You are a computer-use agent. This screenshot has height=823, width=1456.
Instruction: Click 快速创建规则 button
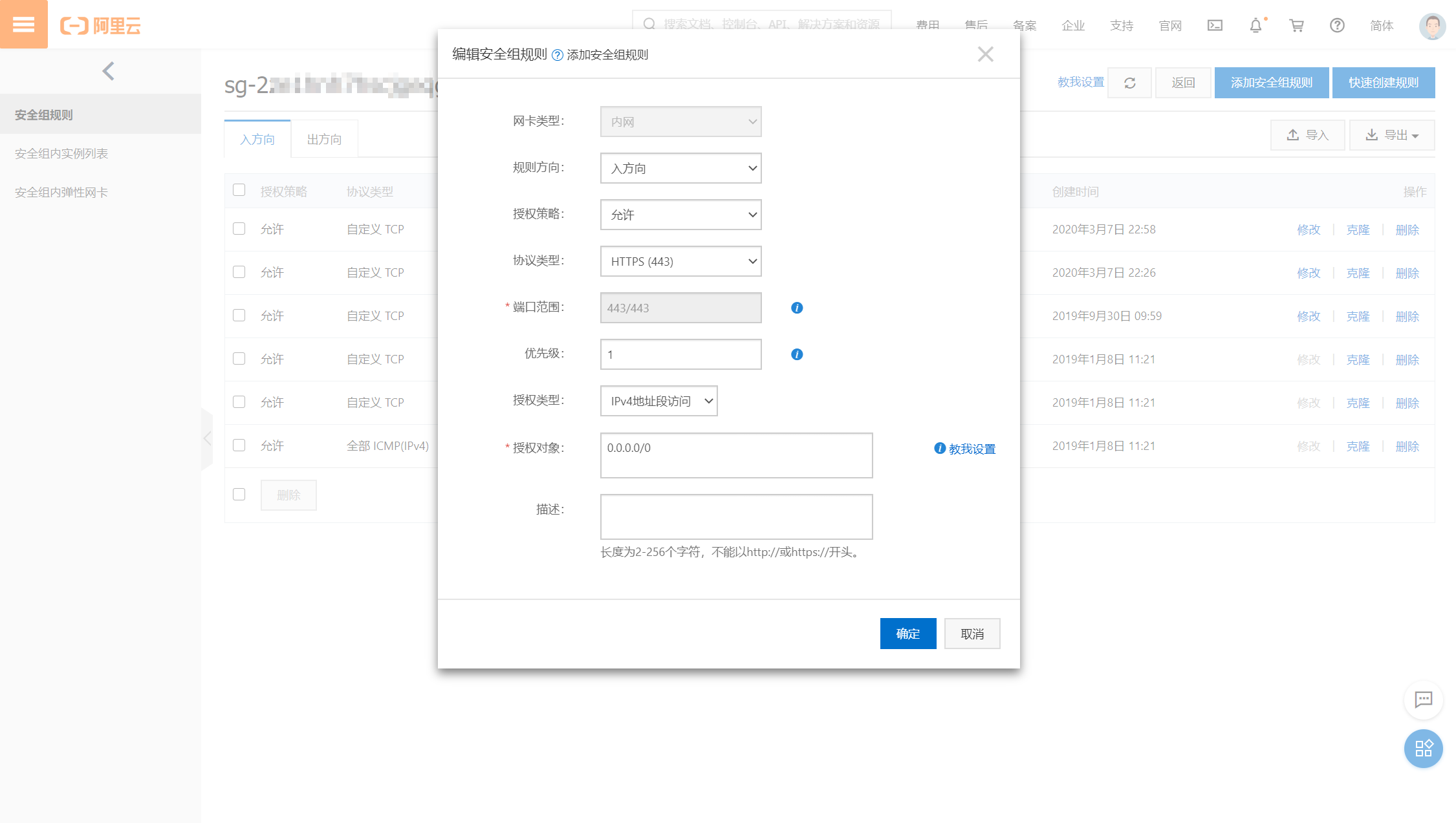click(x=1384, y=83)
